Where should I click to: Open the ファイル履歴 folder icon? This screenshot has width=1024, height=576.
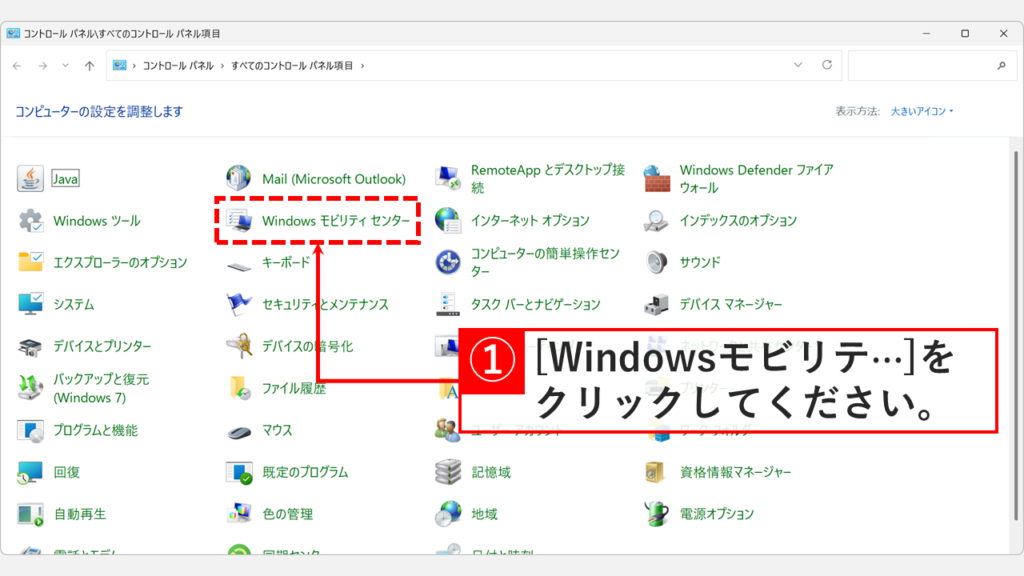pyautogui.click(x=239, y=388)
